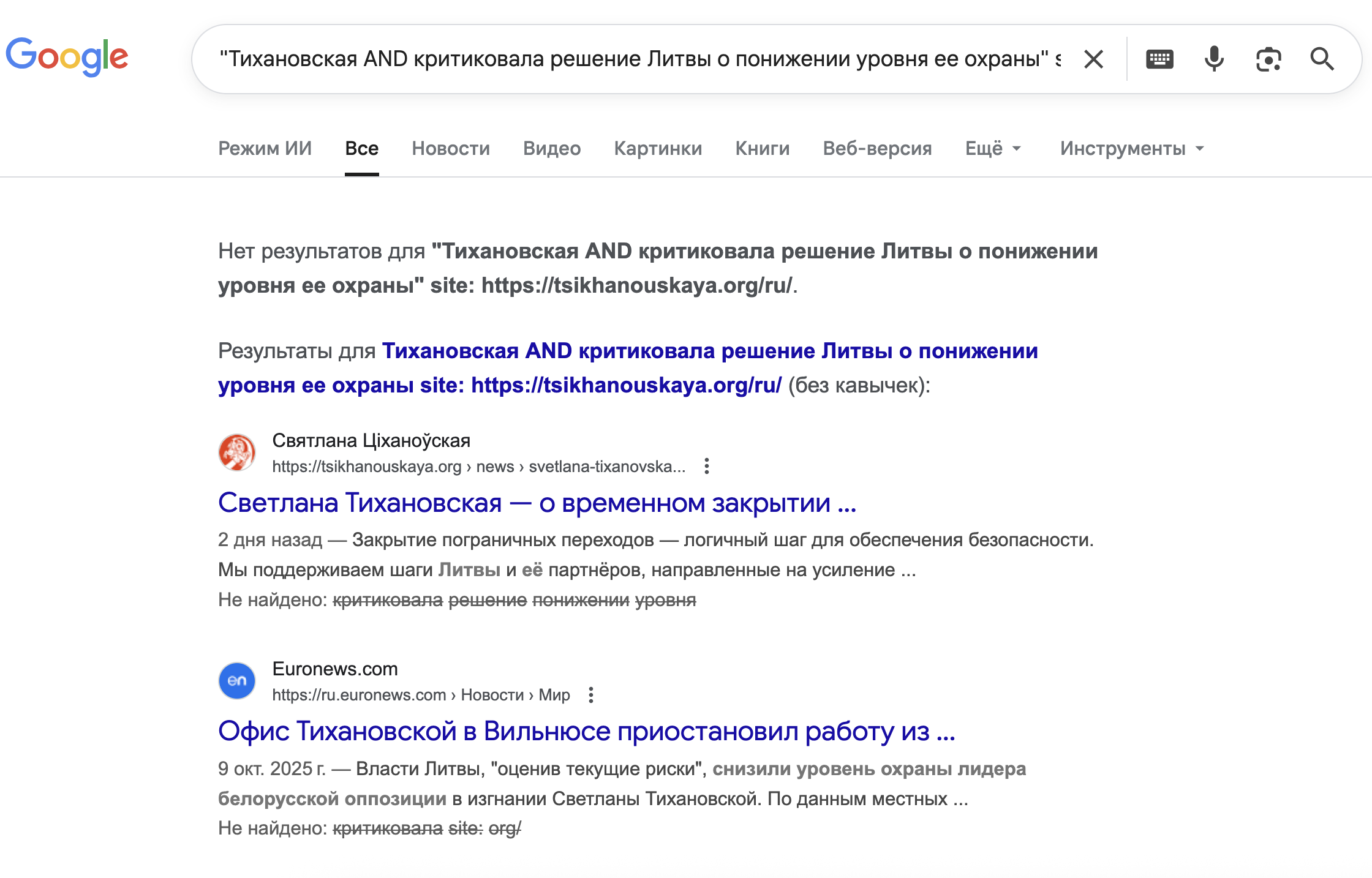Image resolution: width=1372 pixels, height=878 pixels.
Task: Open the Режим ИИ tab
Action: click(x=265, y=148)
